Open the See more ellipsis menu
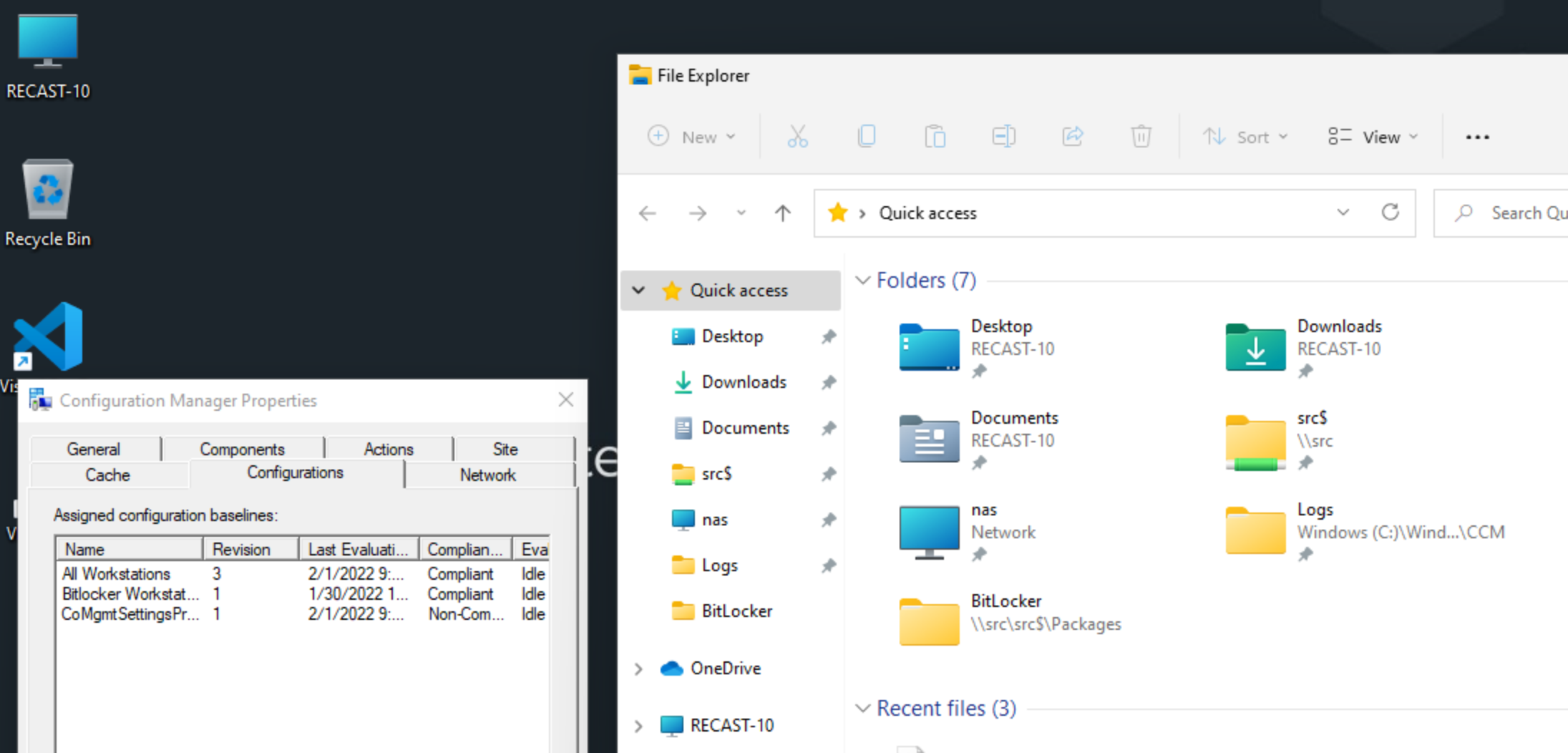Screen dimensions: 1568x753 coord(1477,137)
